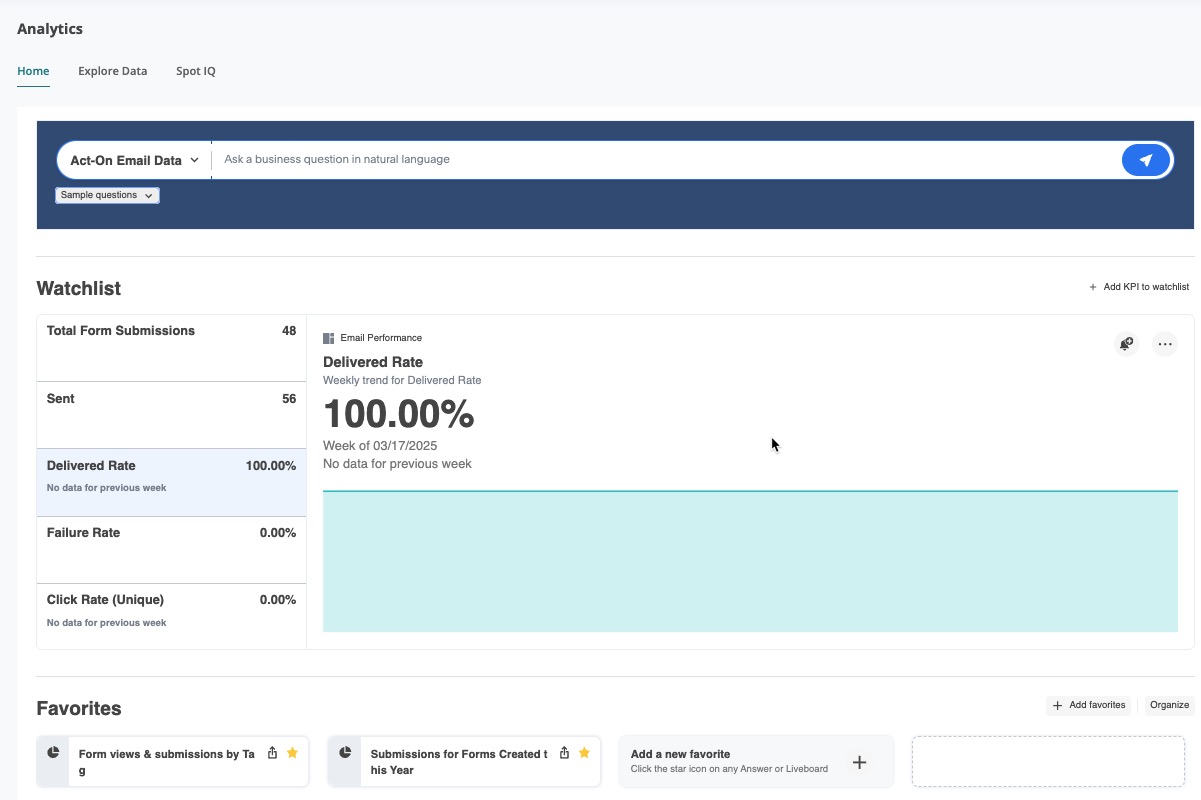The image size is (1201, 800).
Task: Select the Sent KPI in watchlist
Action: click(172, 415)
